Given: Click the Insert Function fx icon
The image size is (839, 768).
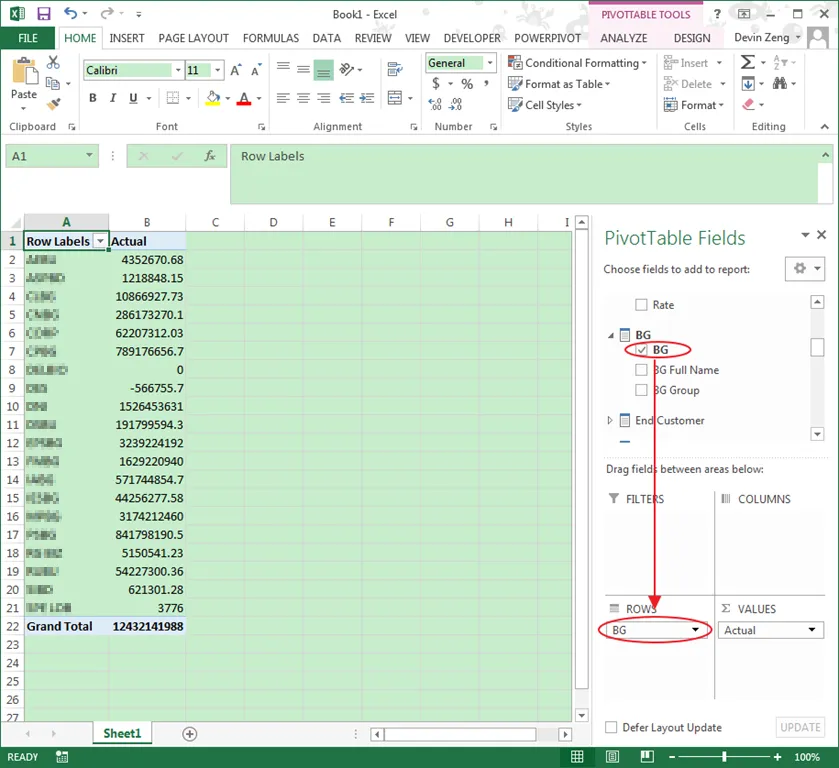Looking at the screenshot, I should pos(210,156).
